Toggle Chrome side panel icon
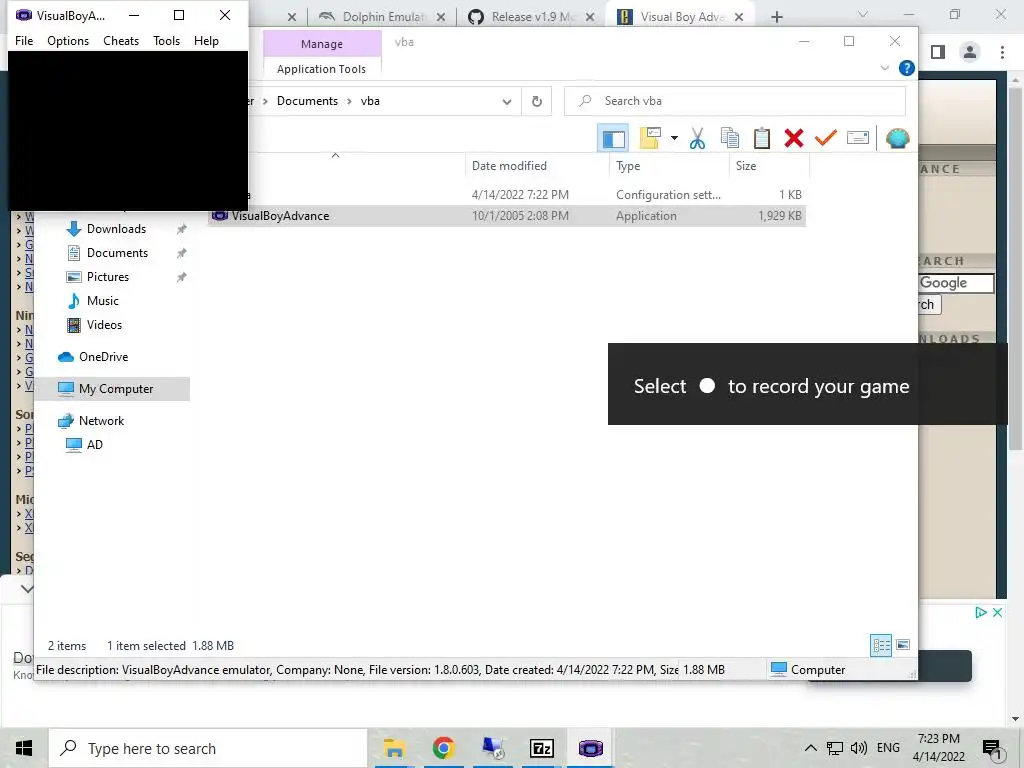 pyautogui.click(x=938, y=52)
